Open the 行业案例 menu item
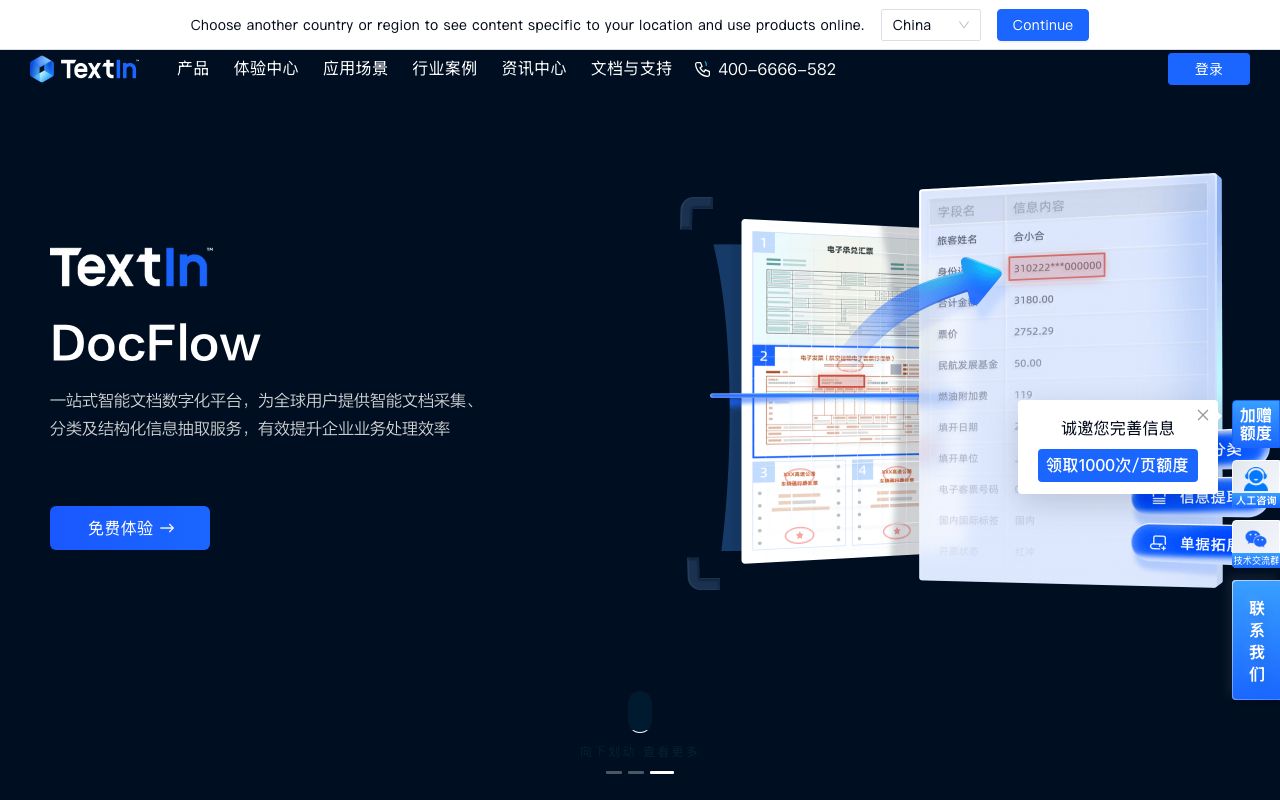Viewport: 1280px width, 800px height. pyautogui.click(x=445, y=69)
